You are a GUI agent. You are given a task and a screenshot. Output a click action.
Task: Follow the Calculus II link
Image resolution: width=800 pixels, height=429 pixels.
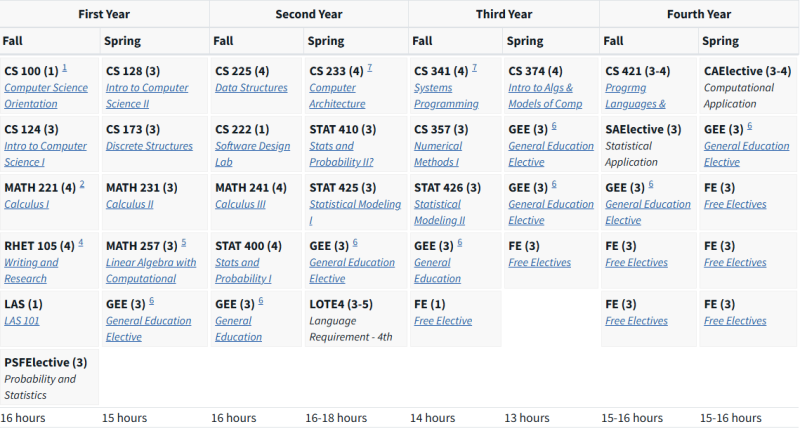[130, 204]
